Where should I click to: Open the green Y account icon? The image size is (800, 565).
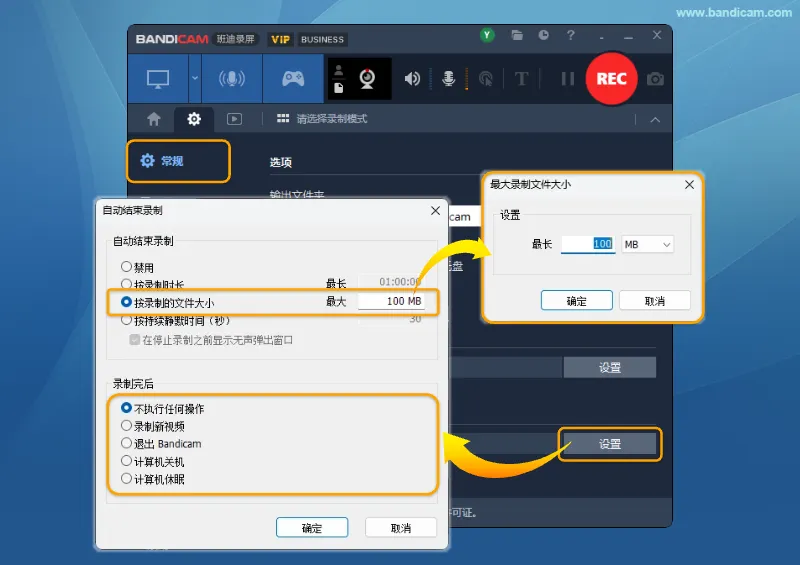click(x=487, y=35)
